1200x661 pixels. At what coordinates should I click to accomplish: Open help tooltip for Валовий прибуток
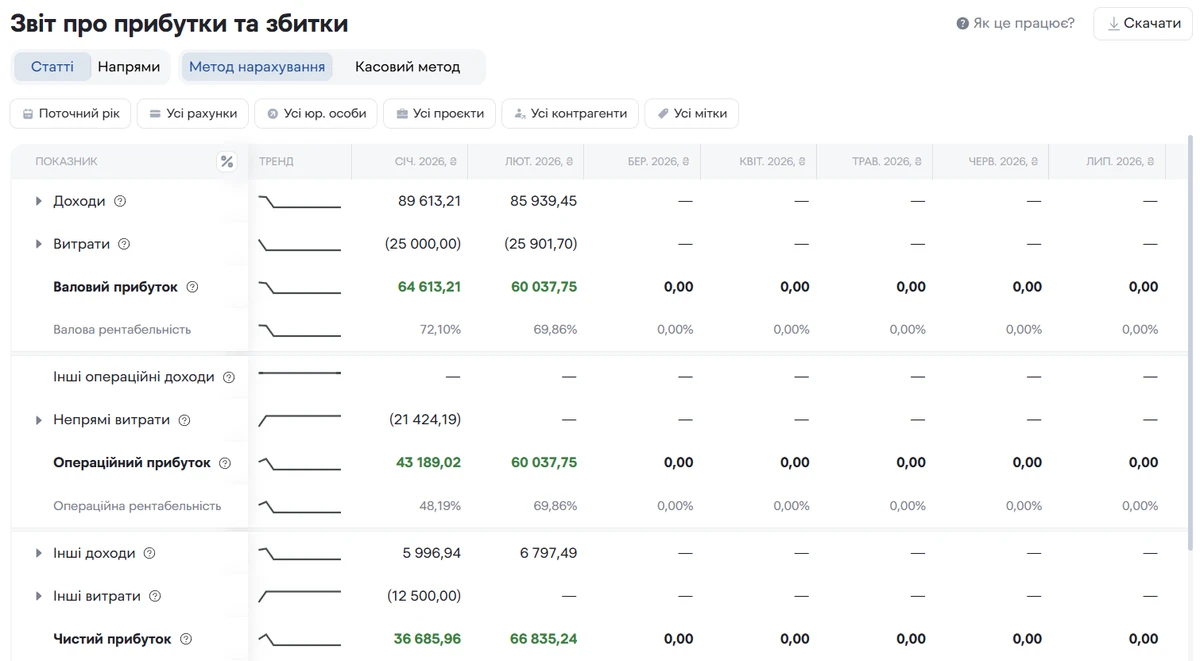pos(192,287)
